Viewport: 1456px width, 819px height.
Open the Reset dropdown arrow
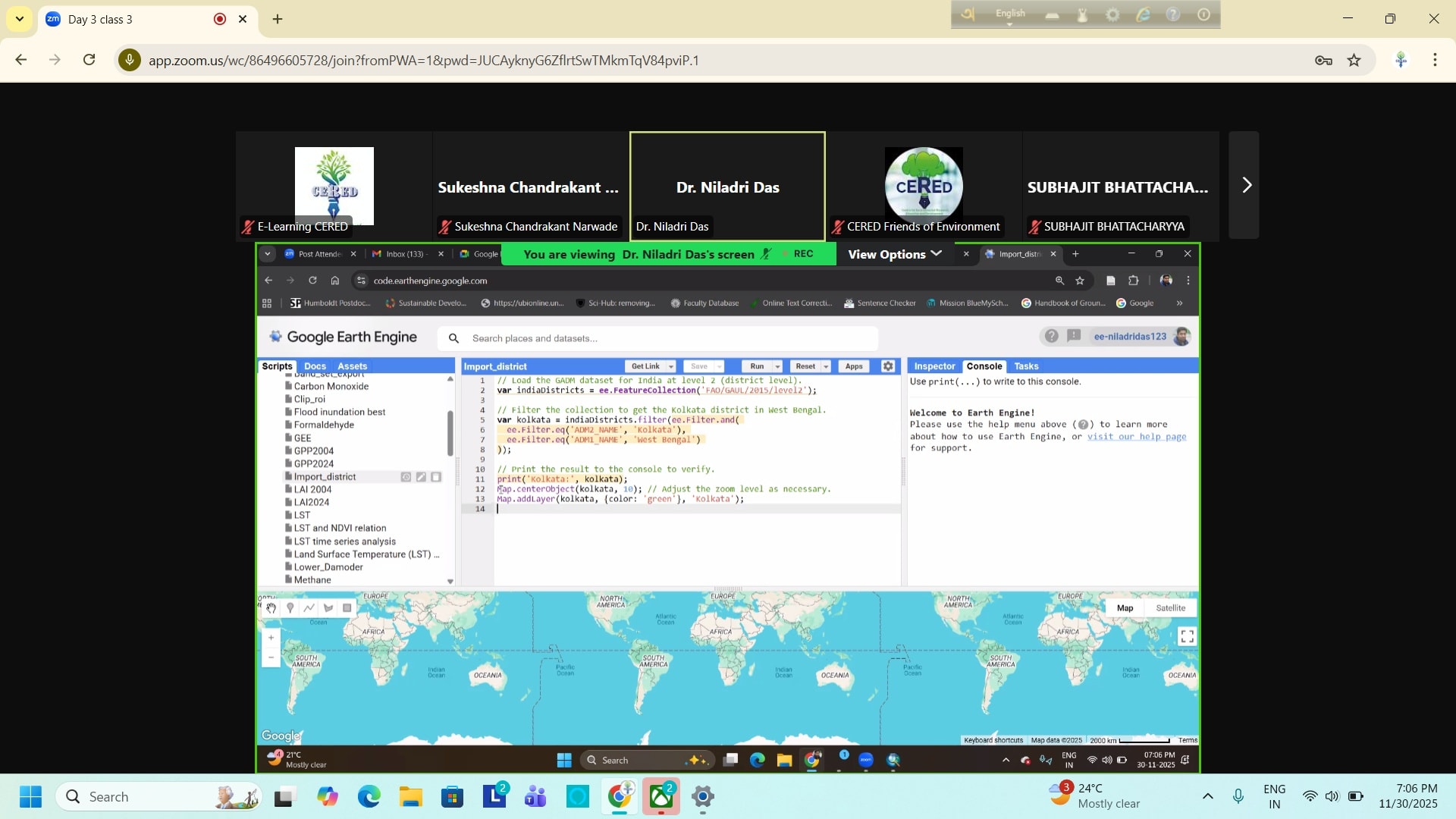click(x=826, y=366)
